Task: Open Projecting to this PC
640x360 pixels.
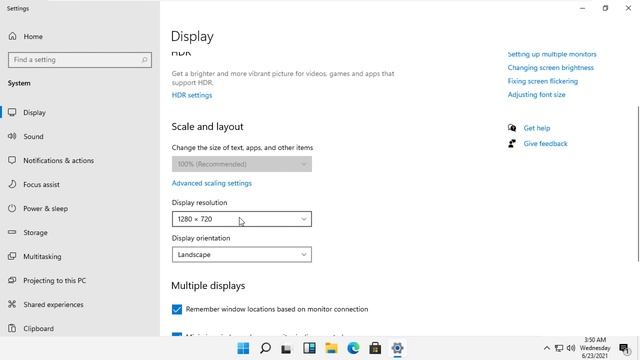Action: click(54, 280)
